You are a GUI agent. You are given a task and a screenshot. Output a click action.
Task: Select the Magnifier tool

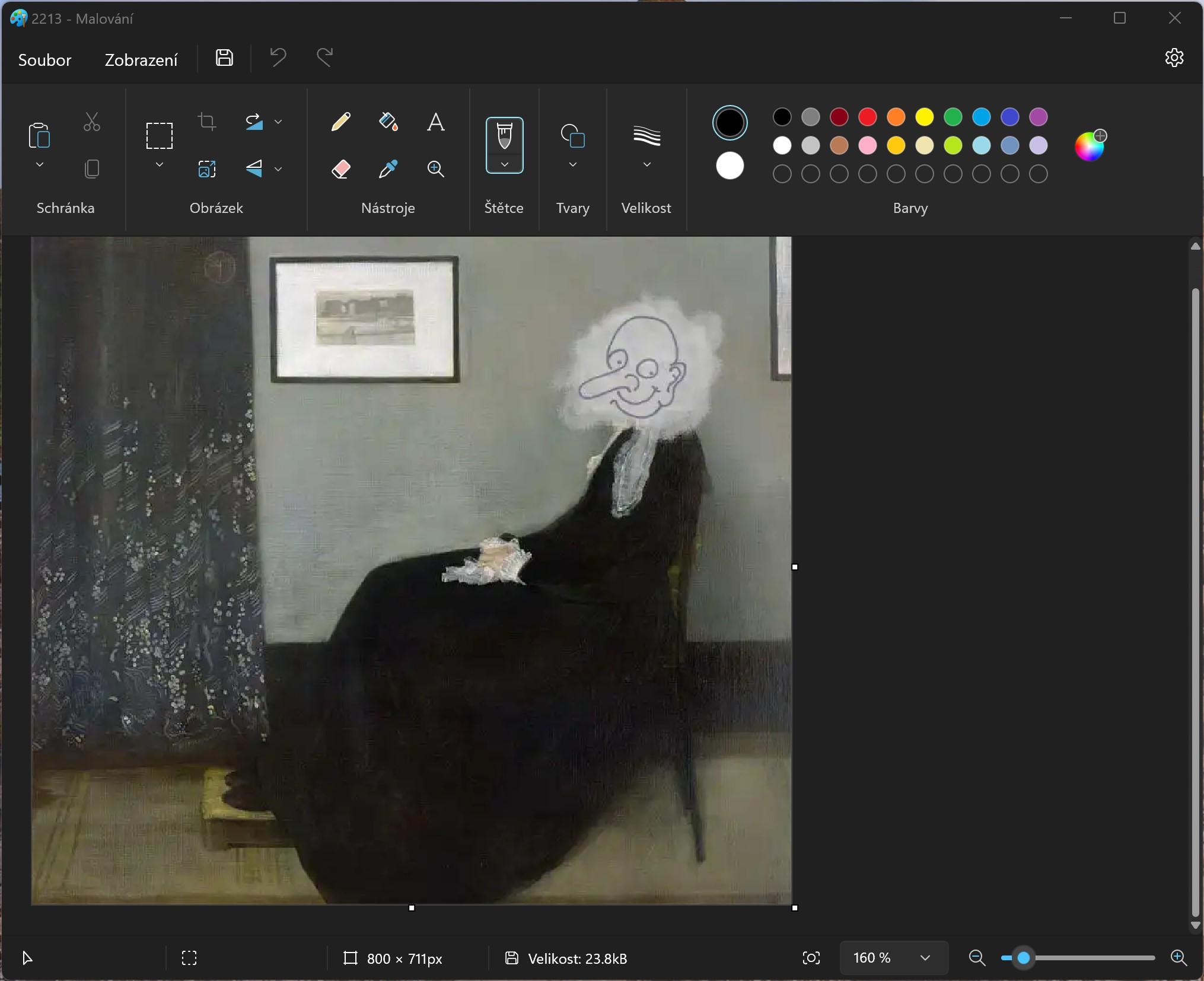click(436, 169)
